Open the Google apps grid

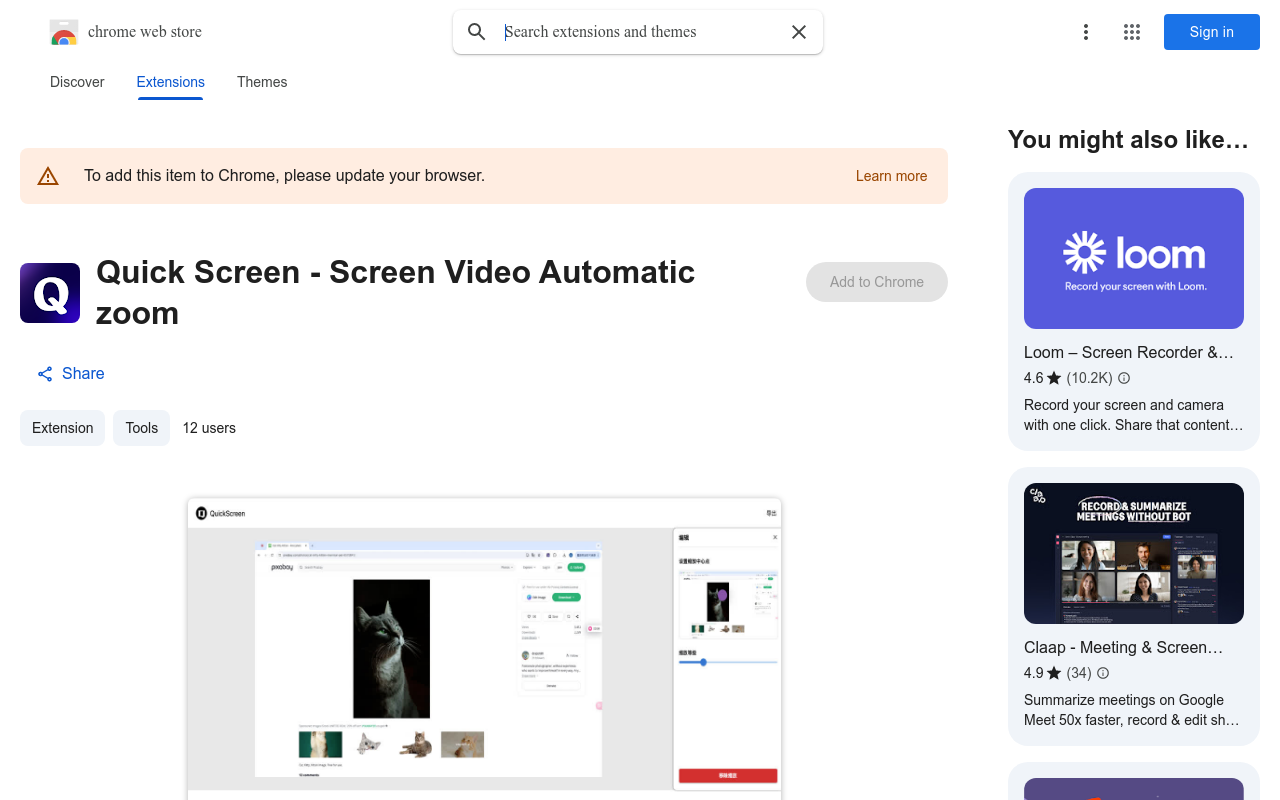click(x=1131, y=32)
